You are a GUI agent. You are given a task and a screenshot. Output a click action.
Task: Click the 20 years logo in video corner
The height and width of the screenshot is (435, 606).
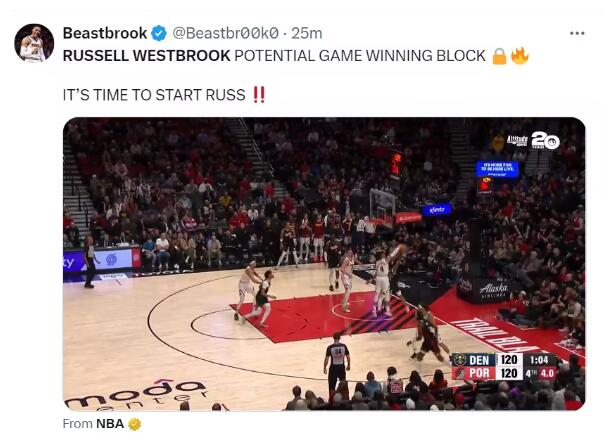pos(545,140)
